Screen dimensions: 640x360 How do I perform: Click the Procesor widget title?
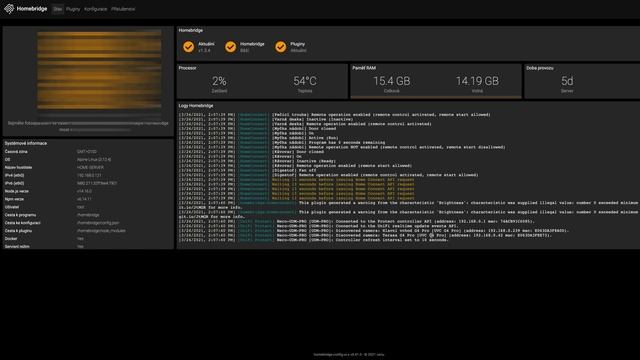pos(187,68)
